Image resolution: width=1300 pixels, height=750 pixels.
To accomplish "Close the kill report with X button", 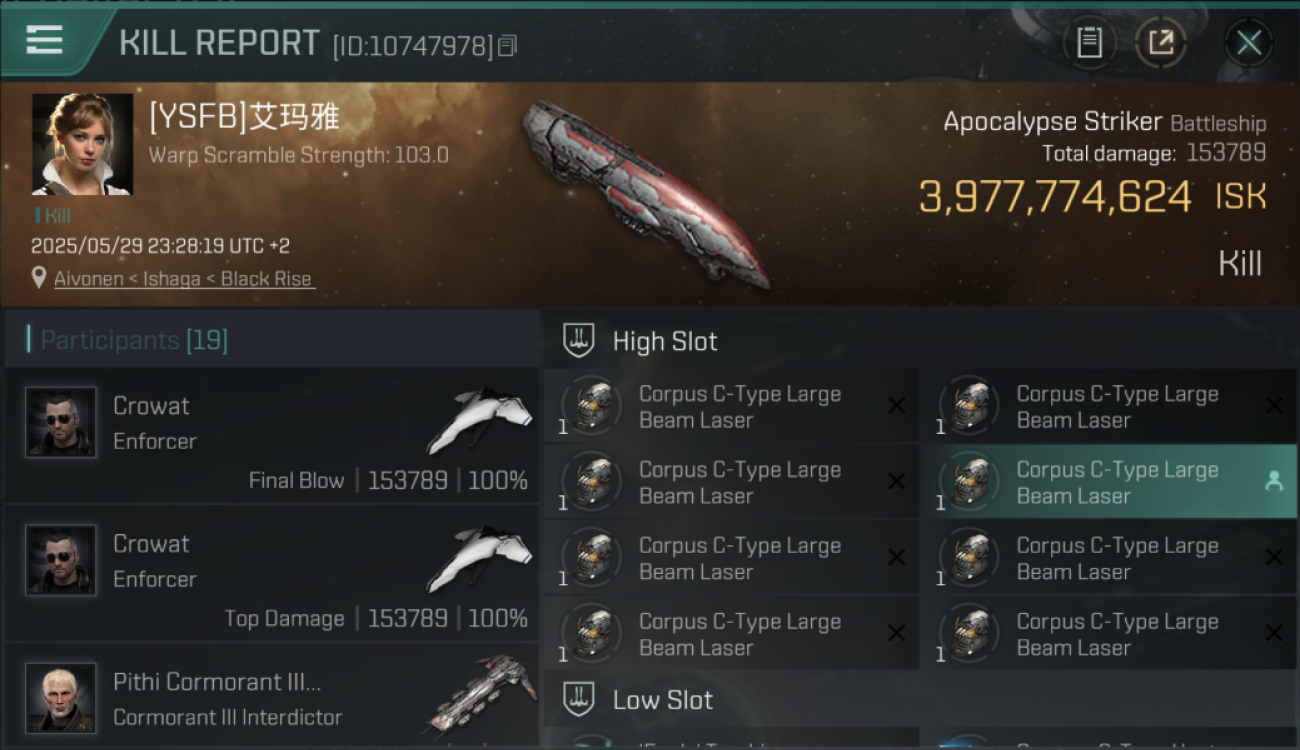I will 1248,42.
